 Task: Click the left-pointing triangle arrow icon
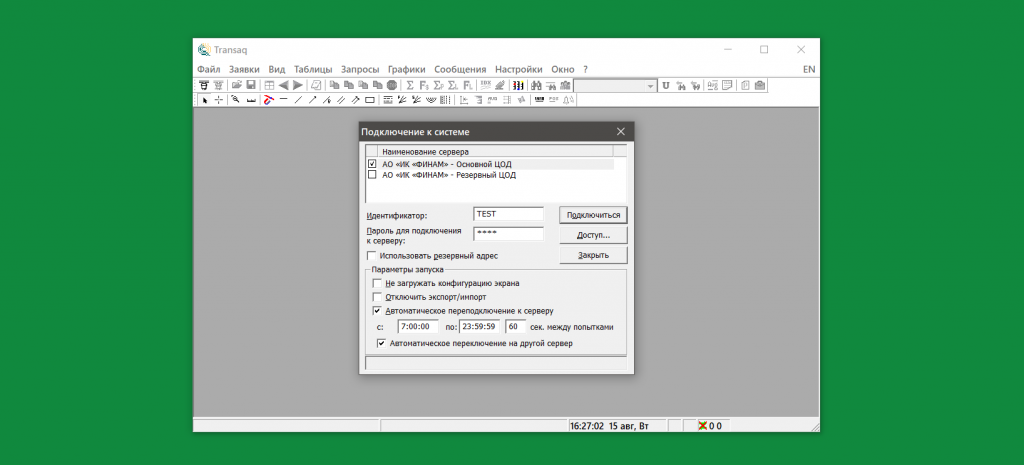pos(283,86)
